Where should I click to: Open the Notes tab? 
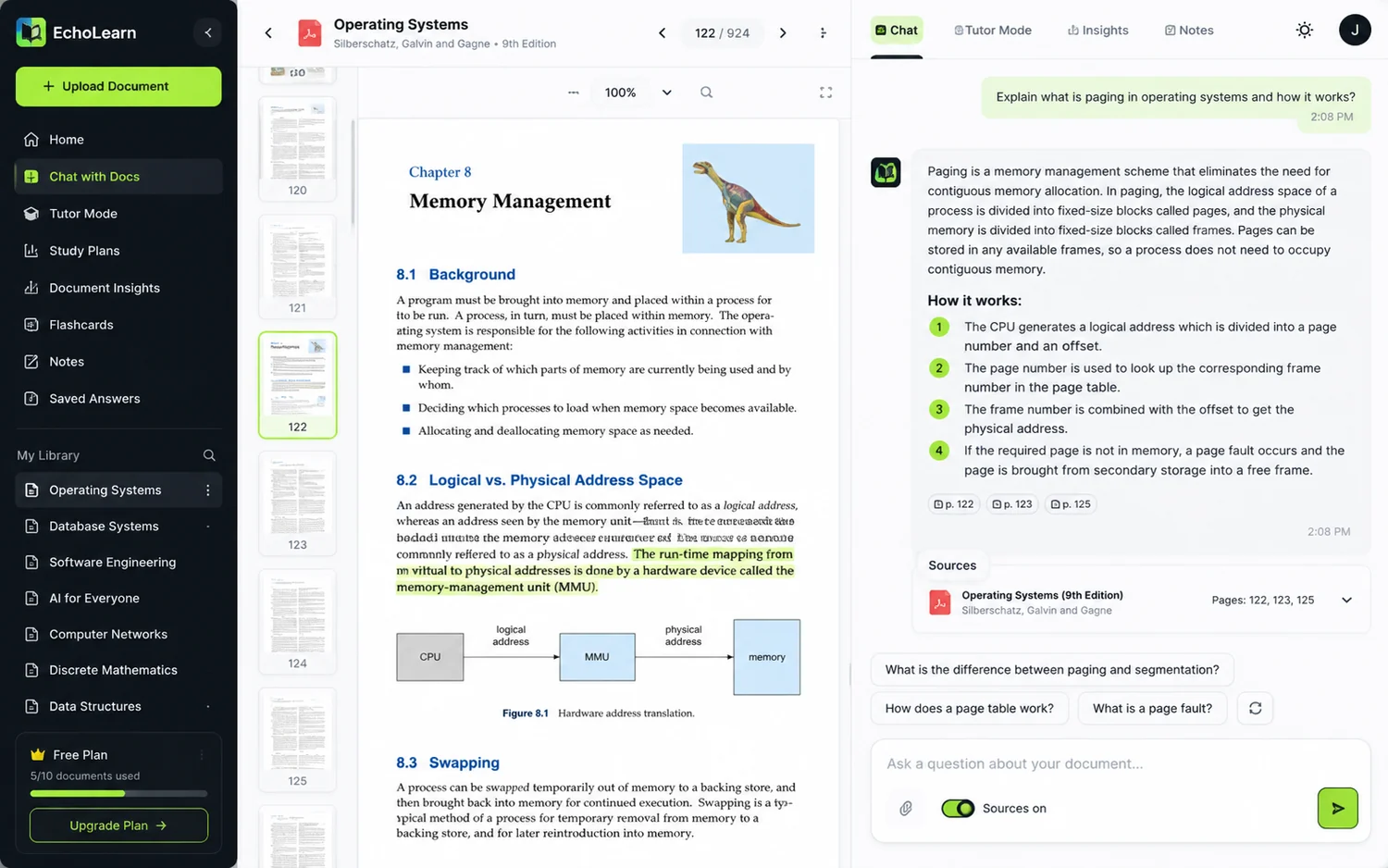pos(1189,31)
